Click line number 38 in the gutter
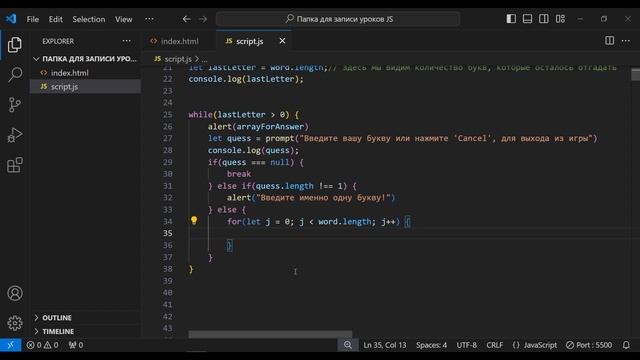Screen dimensions: 640x360 coord(168,269)
